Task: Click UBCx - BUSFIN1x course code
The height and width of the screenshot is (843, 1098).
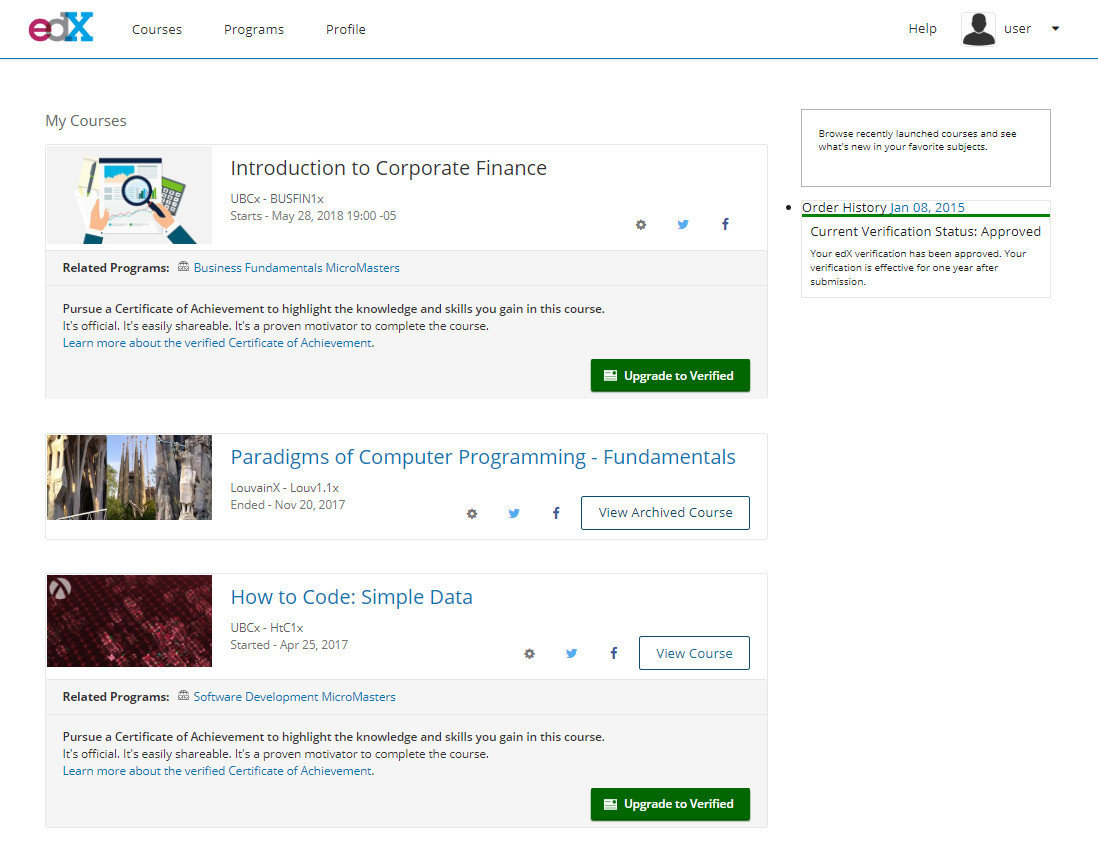Action: click(277, 199)
